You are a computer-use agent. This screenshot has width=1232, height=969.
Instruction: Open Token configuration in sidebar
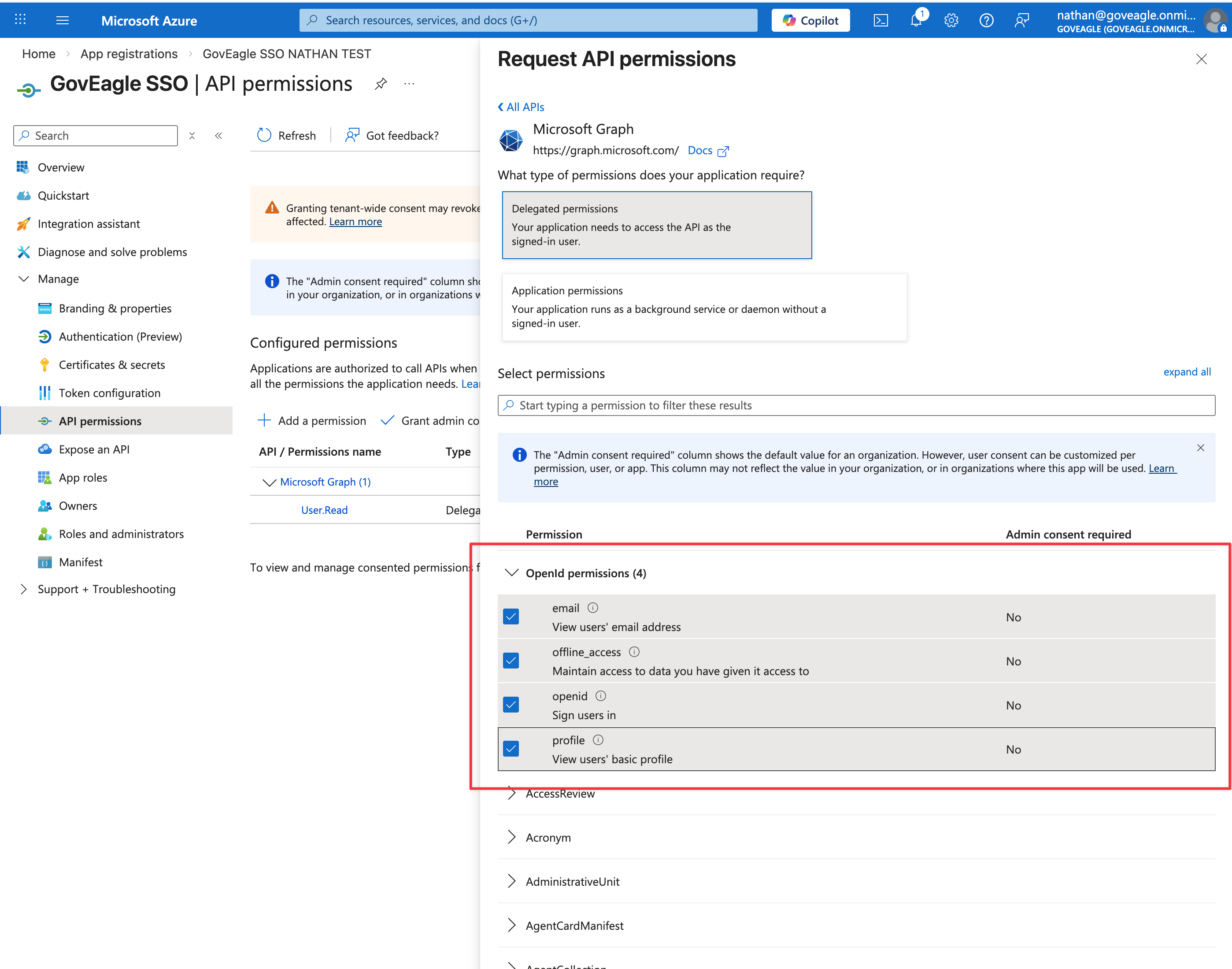coord(109,393)
